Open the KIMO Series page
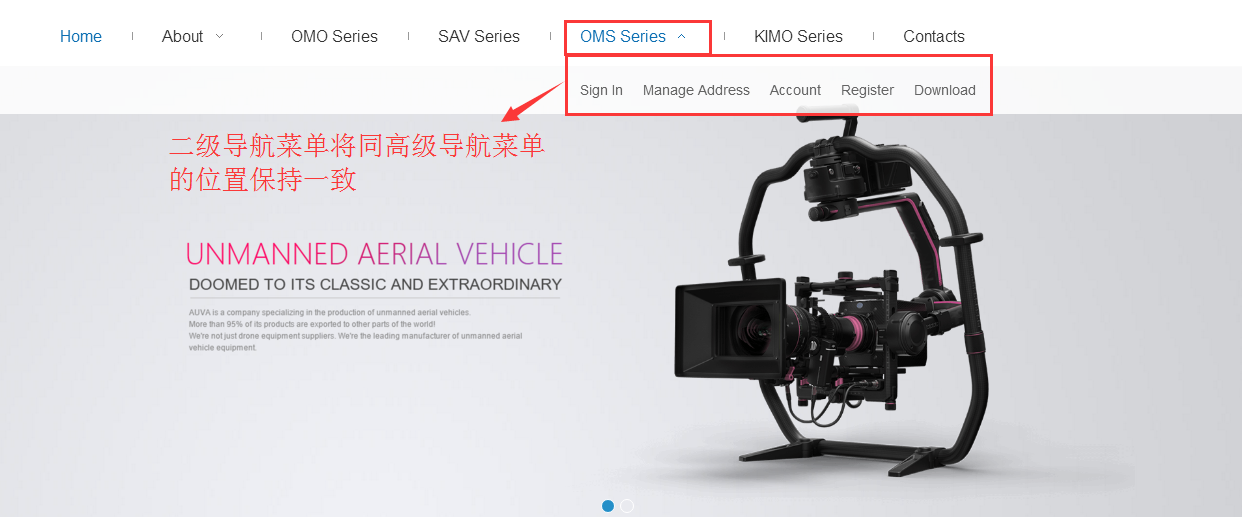The image size is (1242, 517). pos(798,36)
